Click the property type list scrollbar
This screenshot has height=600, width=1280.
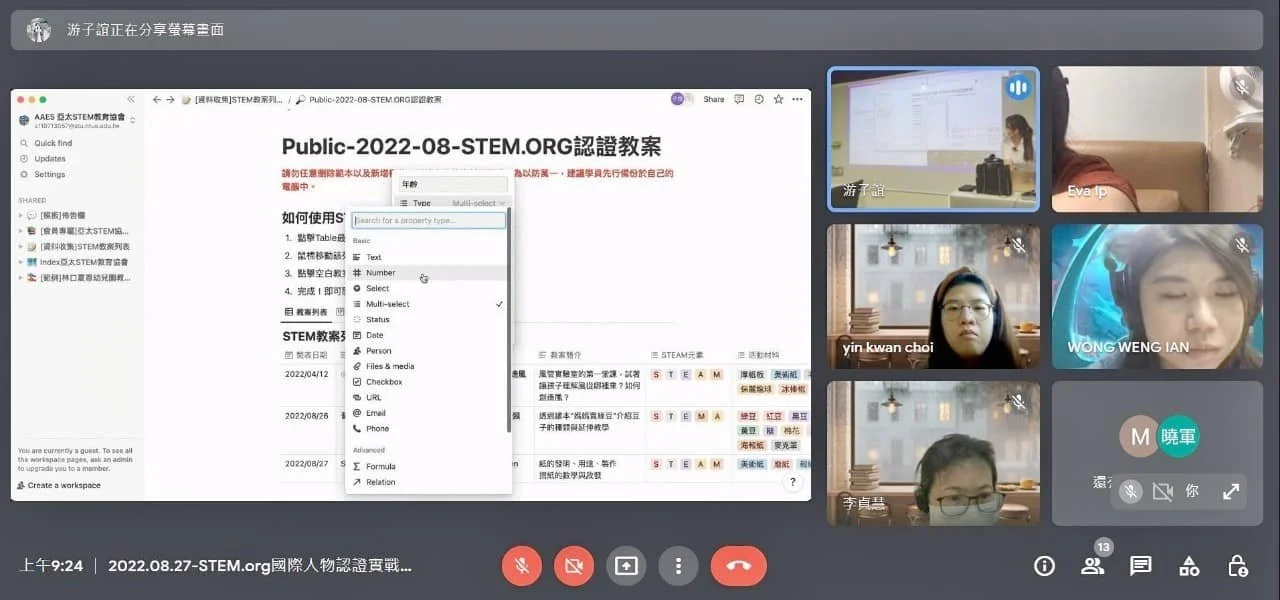(x=509, y=320)
